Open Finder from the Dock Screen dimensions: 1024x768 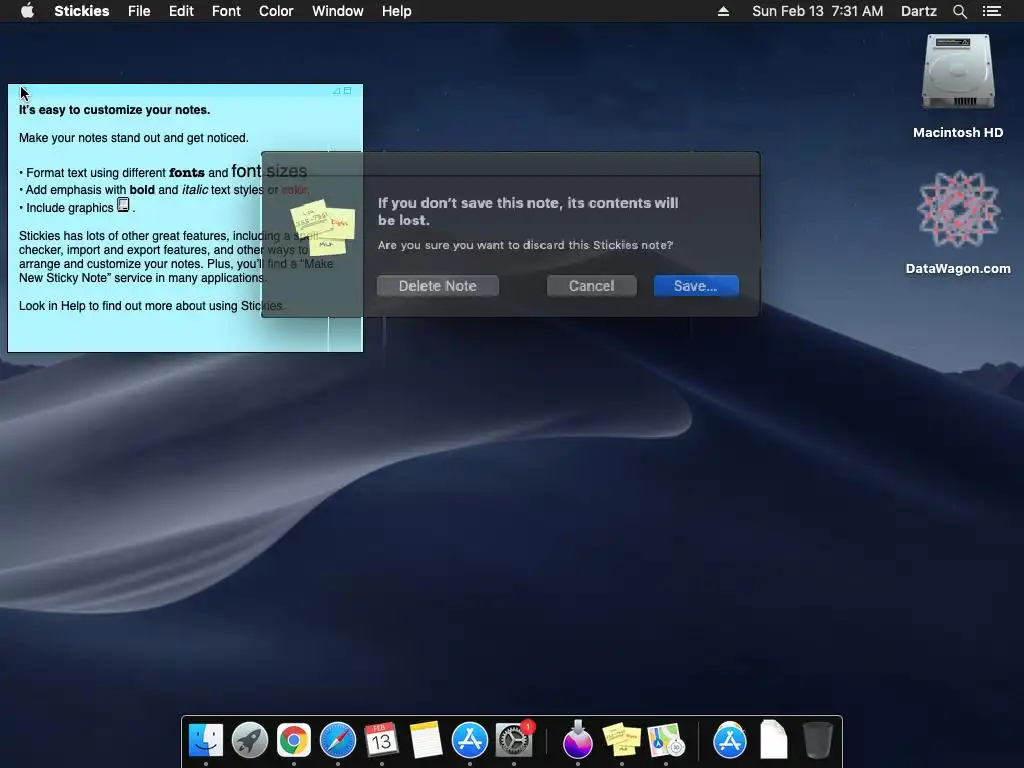pyautogui.click(x=206, y=740)
